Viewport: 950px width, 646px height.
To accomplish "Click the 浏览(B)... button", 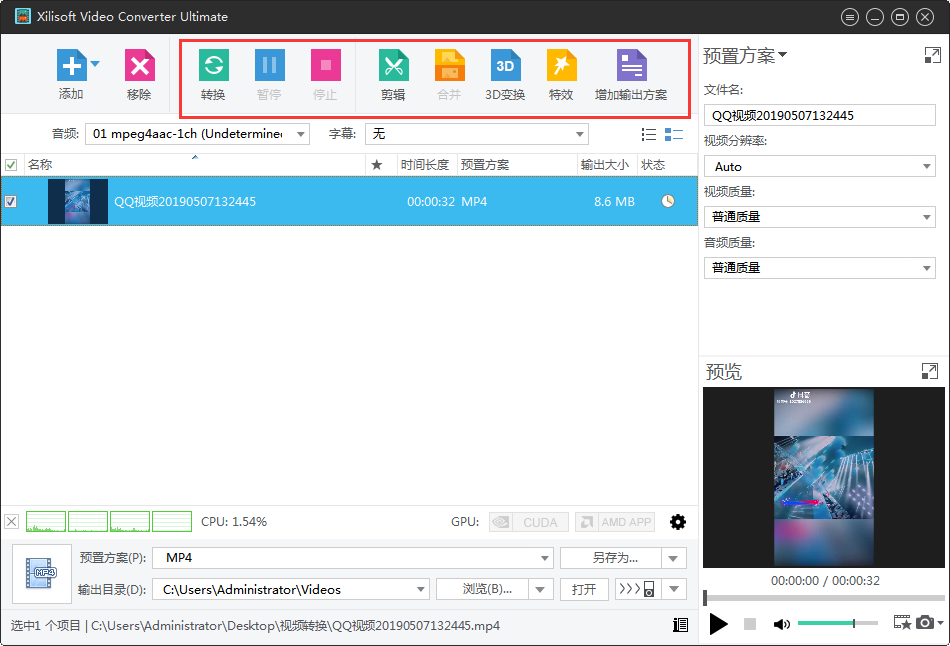I will (x=482, y=589).
